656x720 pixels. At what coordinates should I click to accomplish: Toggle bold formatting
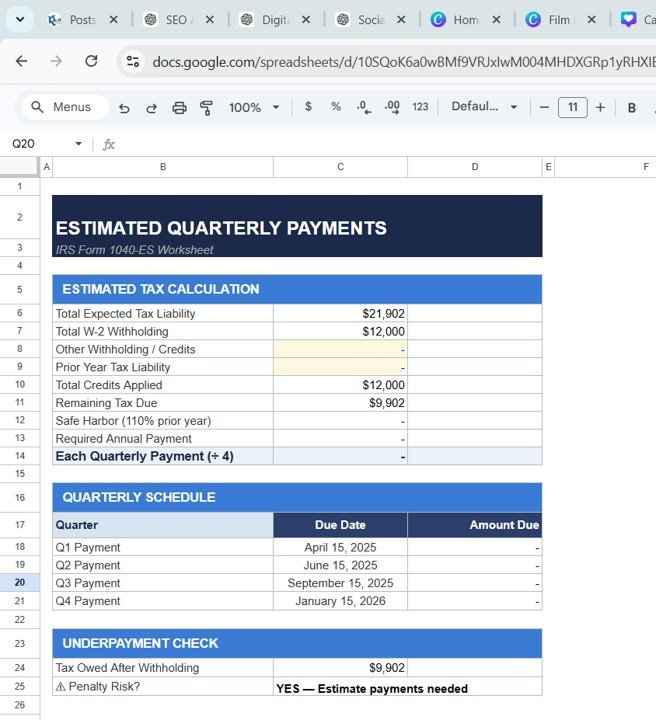coord(632,107)
